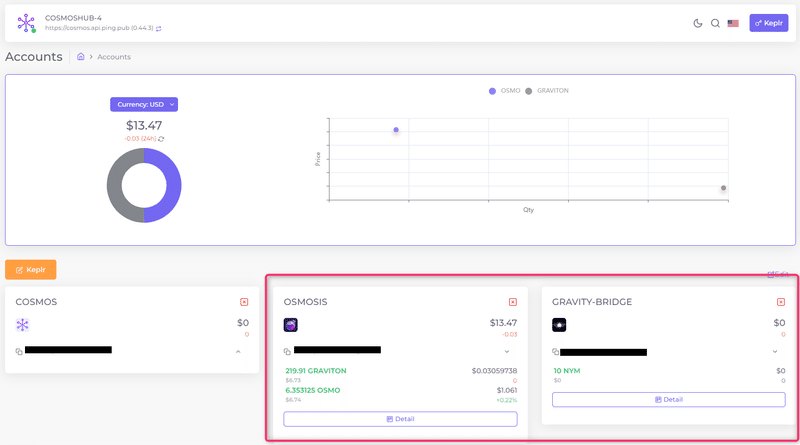
Task: Click the Cosmos Hub network logo
Action: (26, 23)
